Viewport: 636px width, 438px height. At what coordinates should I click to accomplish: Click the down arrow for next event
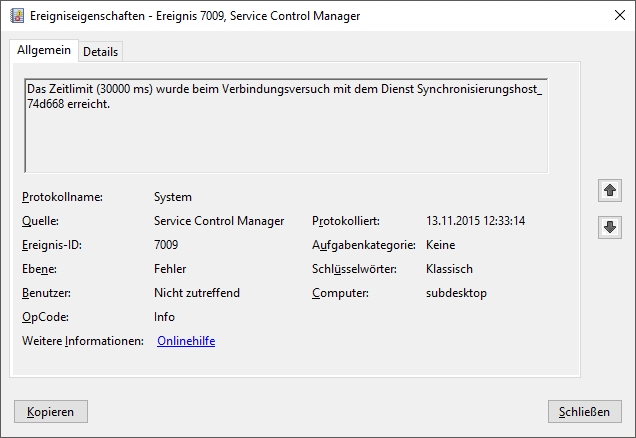(x=609, y=227)
